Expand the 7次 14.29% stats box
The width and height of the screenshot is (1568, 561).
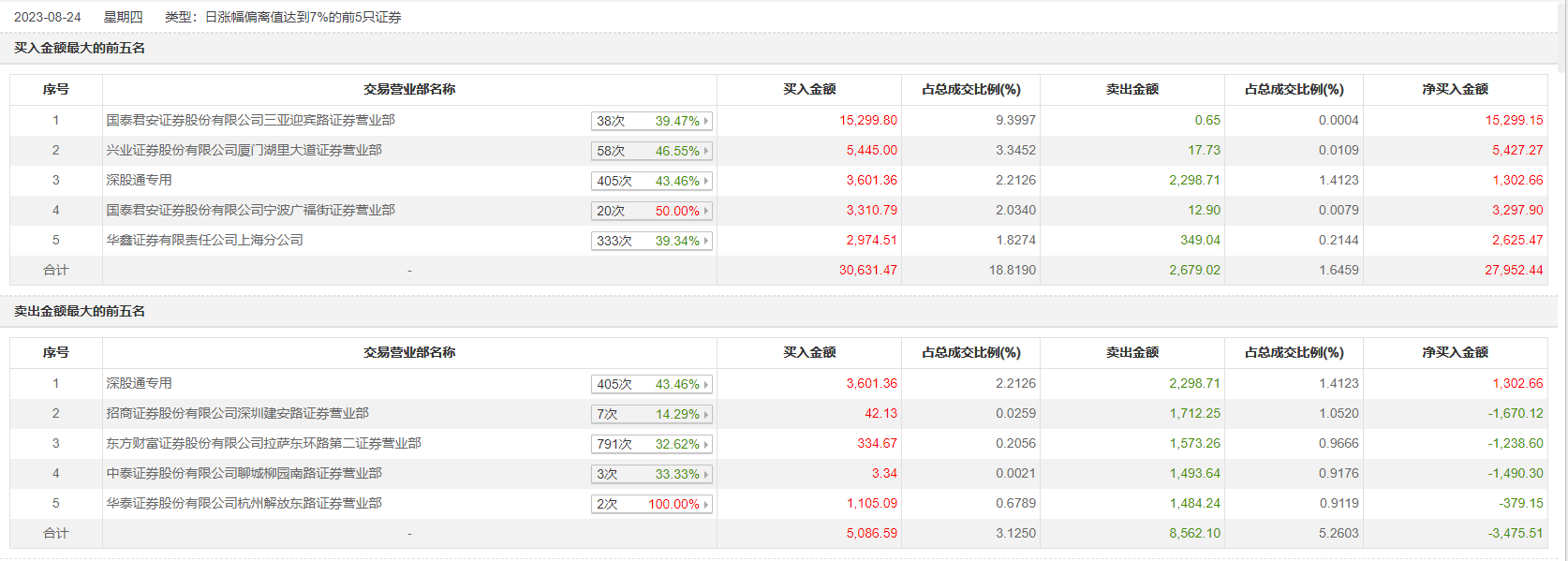point(652,414)
